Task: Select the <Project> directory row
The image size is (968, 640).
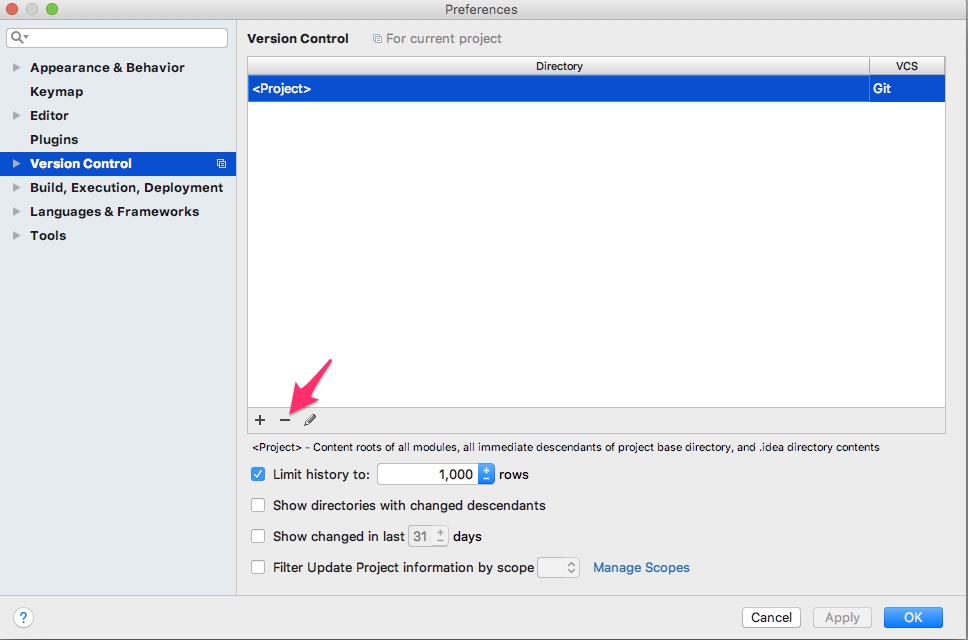Action: pyautogui.click(x=558, y=88)
